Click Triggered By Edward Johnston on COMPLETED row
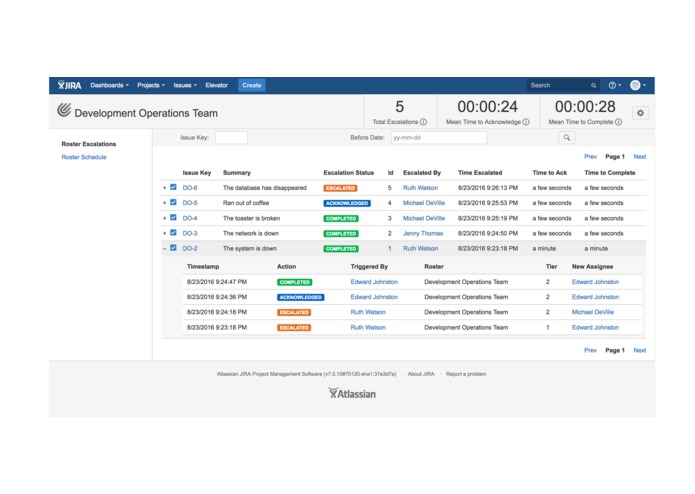The image size is (695, 494). [x=374, y=282]
